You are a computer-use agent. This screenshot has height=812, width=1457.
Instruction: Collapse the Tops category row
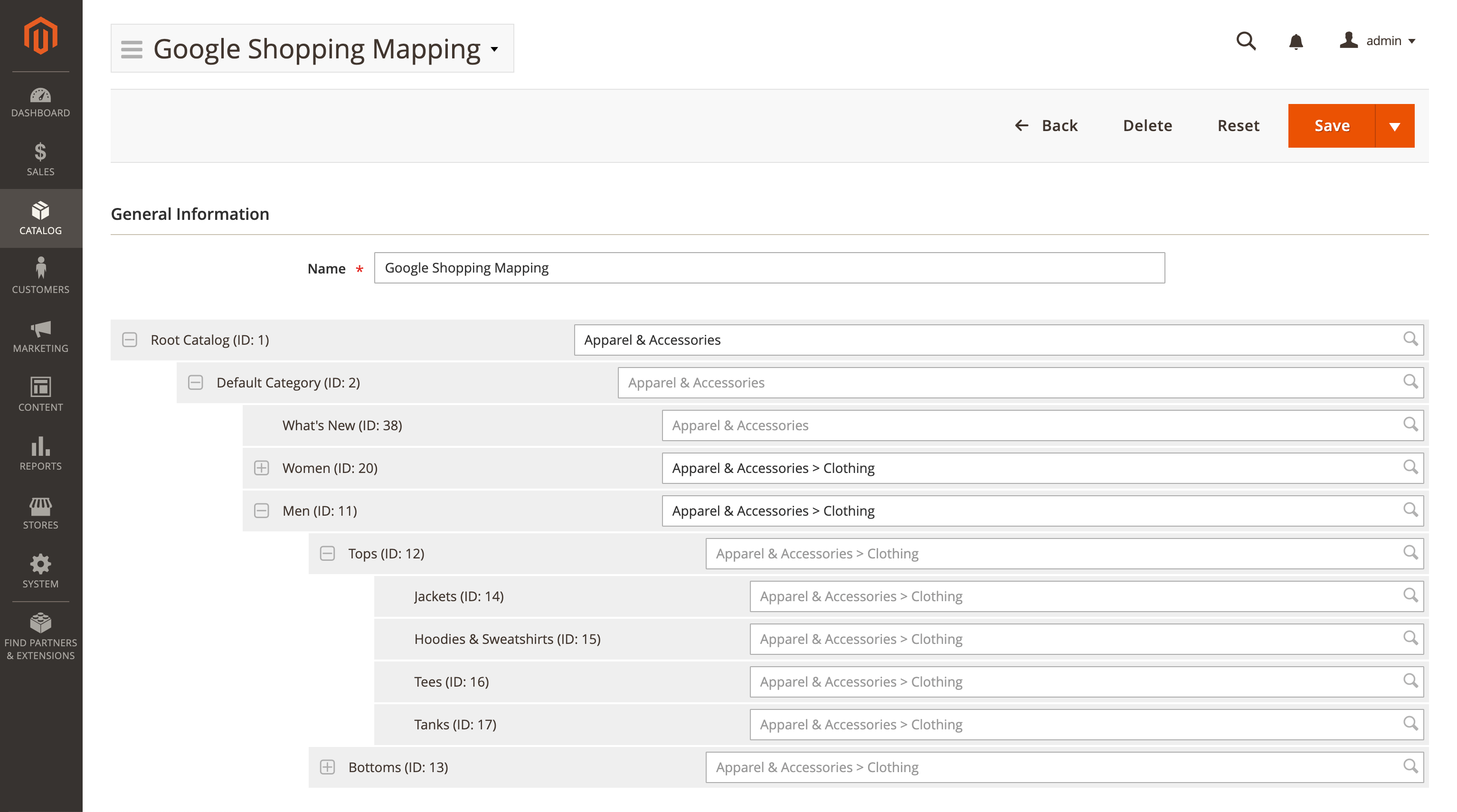[328, 553]
